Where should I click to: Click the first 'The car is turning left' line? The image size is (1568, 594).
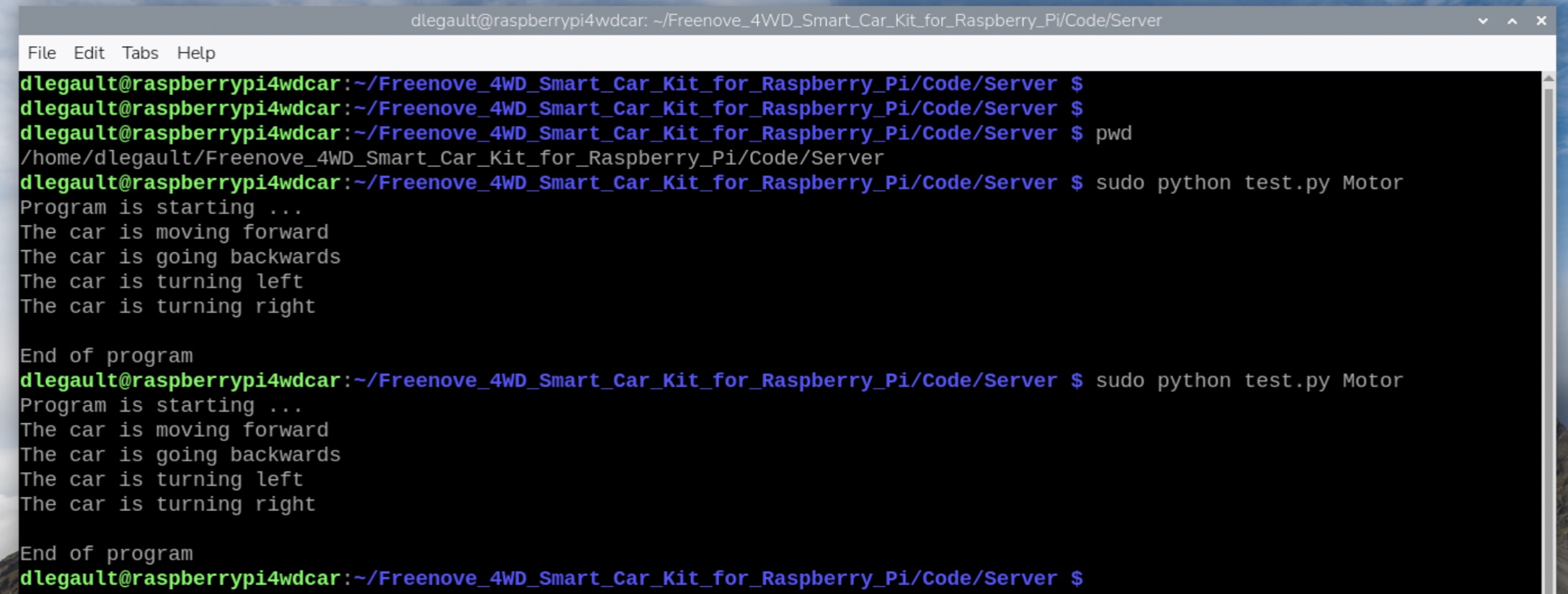pyautogui.click(x=162, y=282)
